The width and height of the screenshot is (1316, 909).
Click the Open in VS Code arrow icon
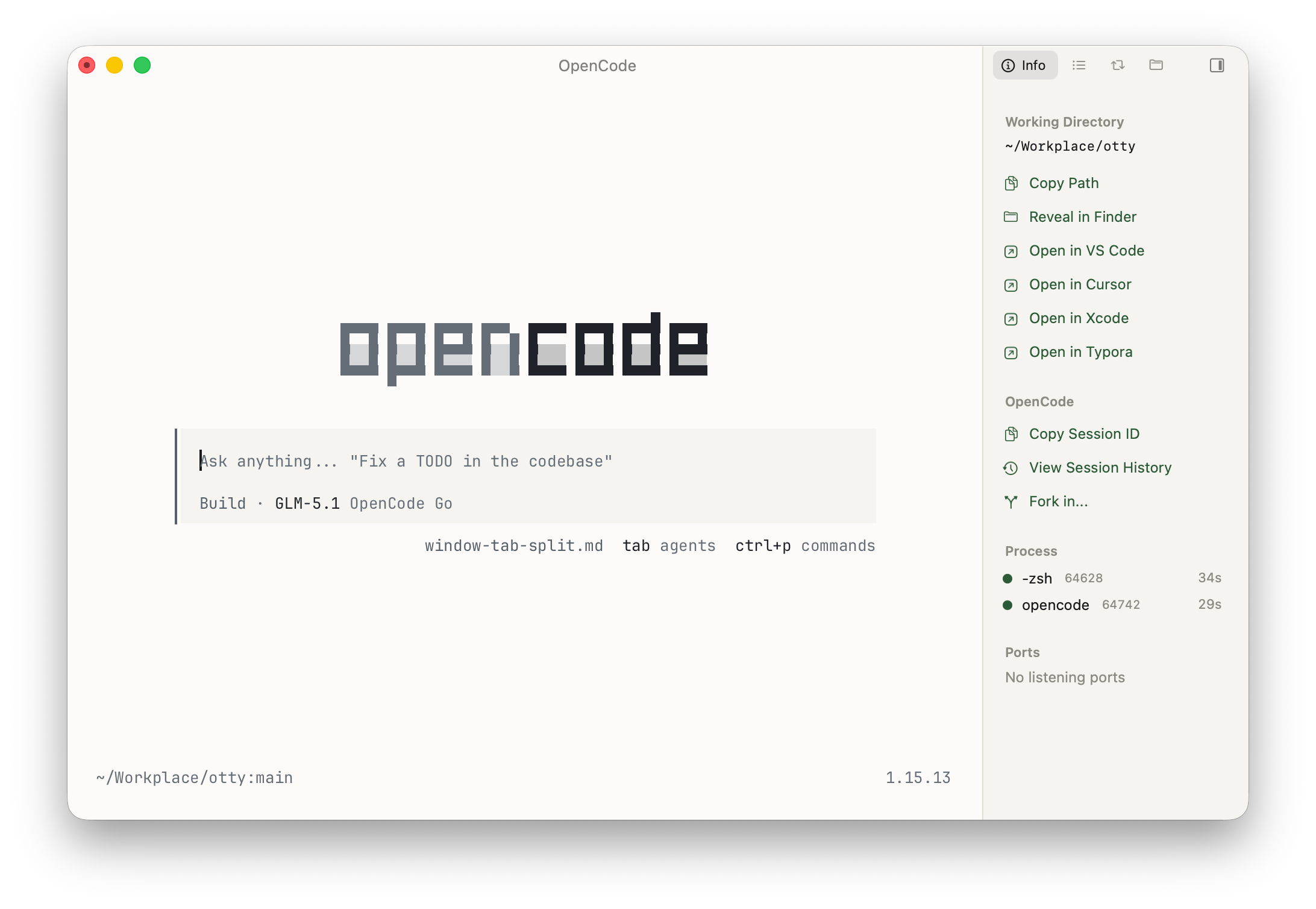tap(1011, 251)
